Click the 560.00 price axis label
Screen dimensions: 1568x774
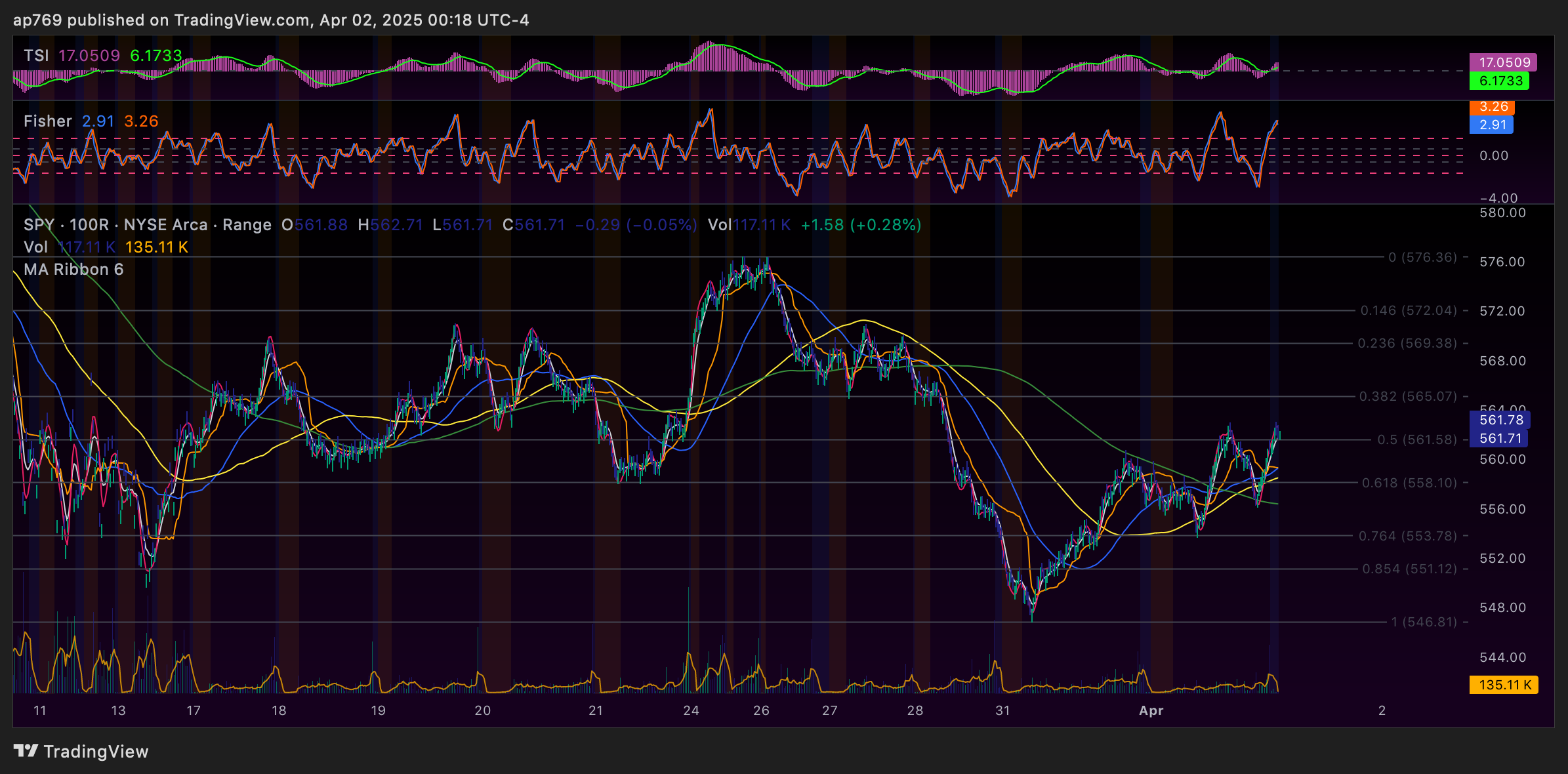click(x=1502, y=459)
